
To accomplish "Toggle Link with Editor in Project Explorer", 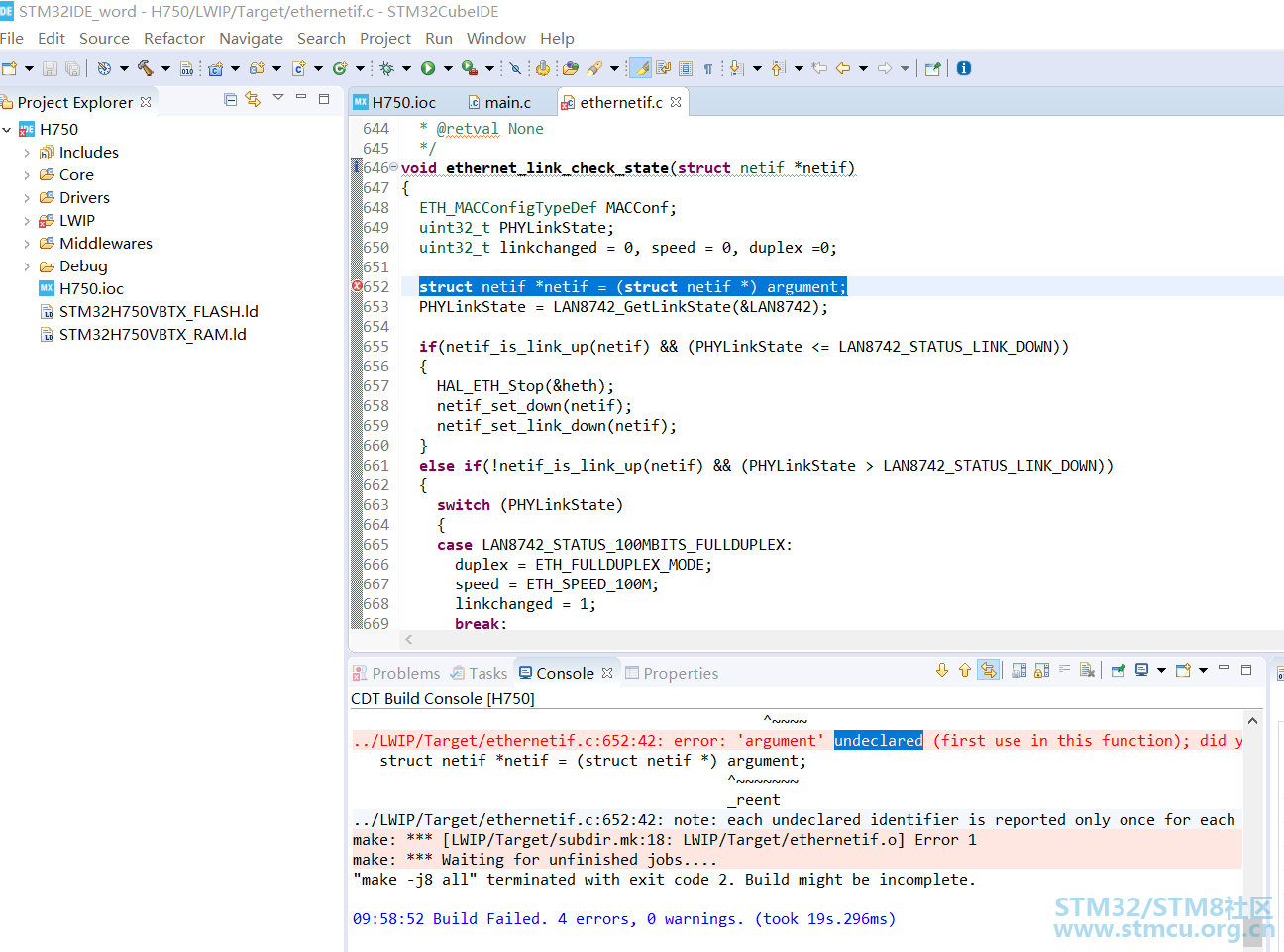I will click(x=253, y=99).
